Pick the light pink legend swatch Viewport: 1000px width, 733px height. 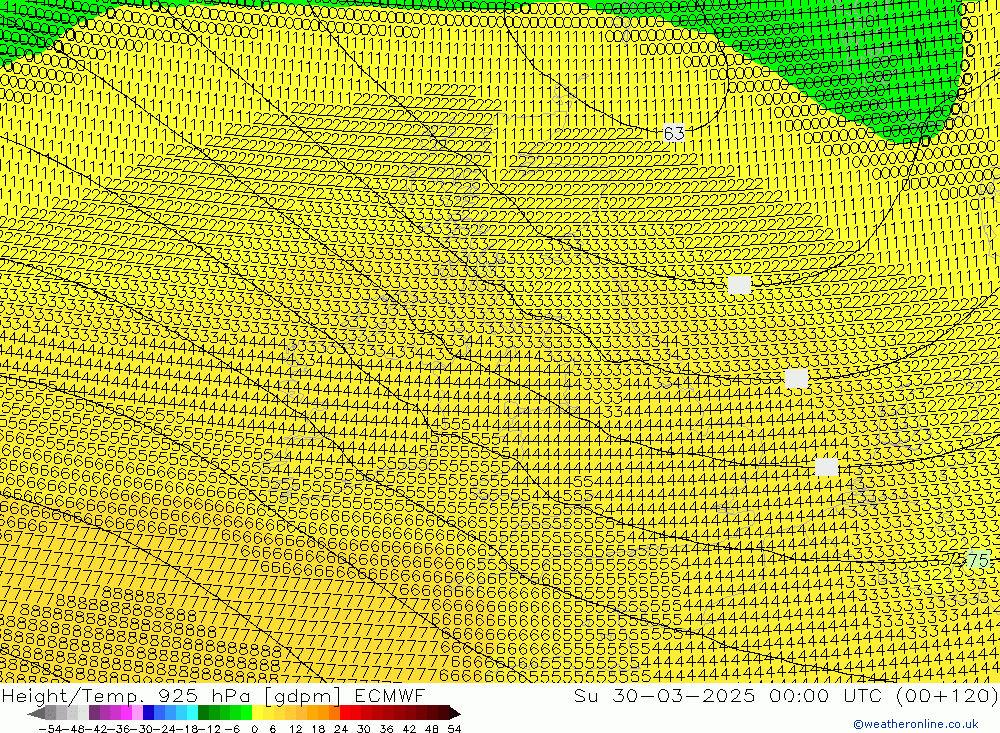click(137, 713)
